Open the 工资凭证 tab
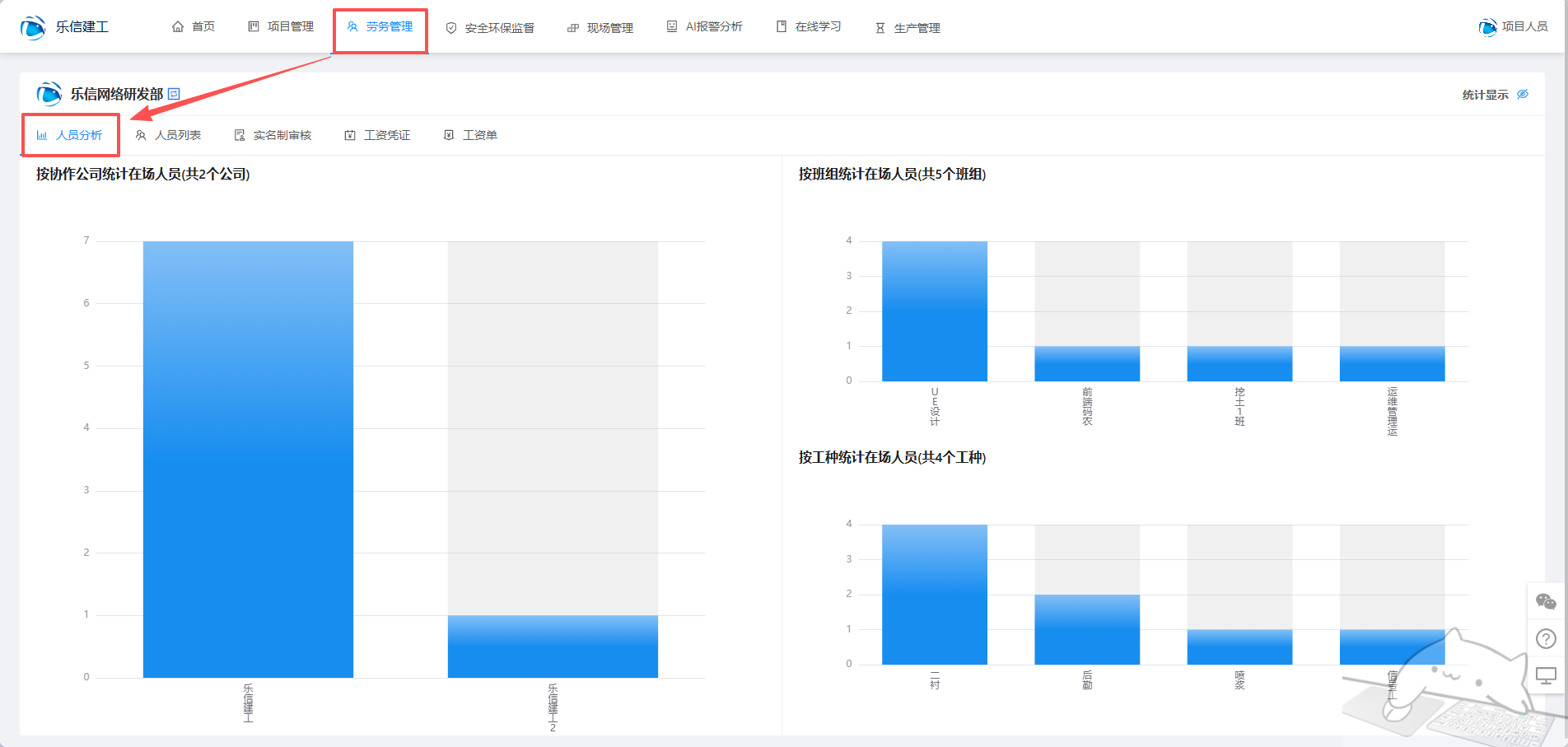Image resolution: width=1568 pixels, height=747 pixels. pyautogui.click(x=377, y=135)
